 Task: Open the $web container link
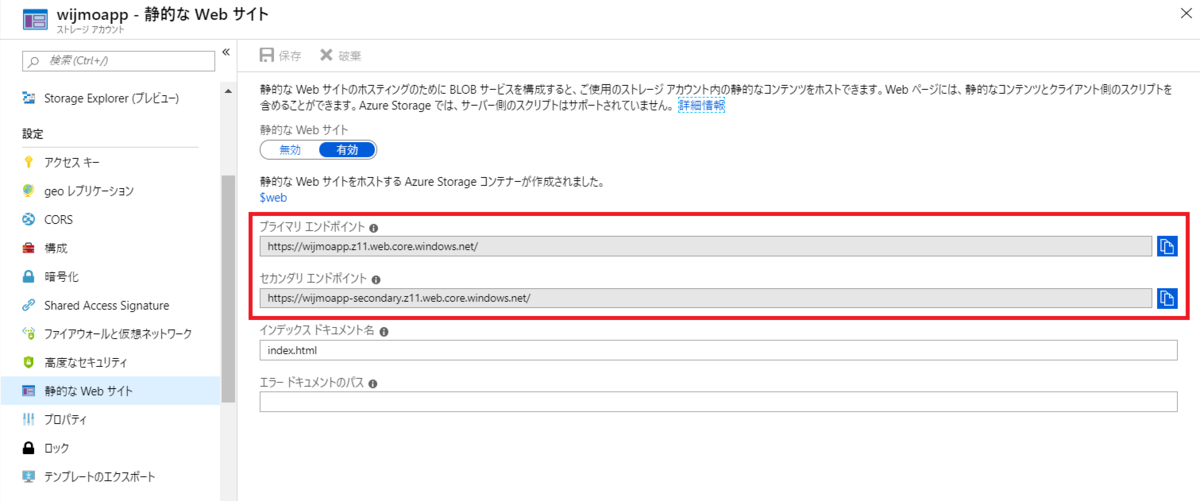273,198
